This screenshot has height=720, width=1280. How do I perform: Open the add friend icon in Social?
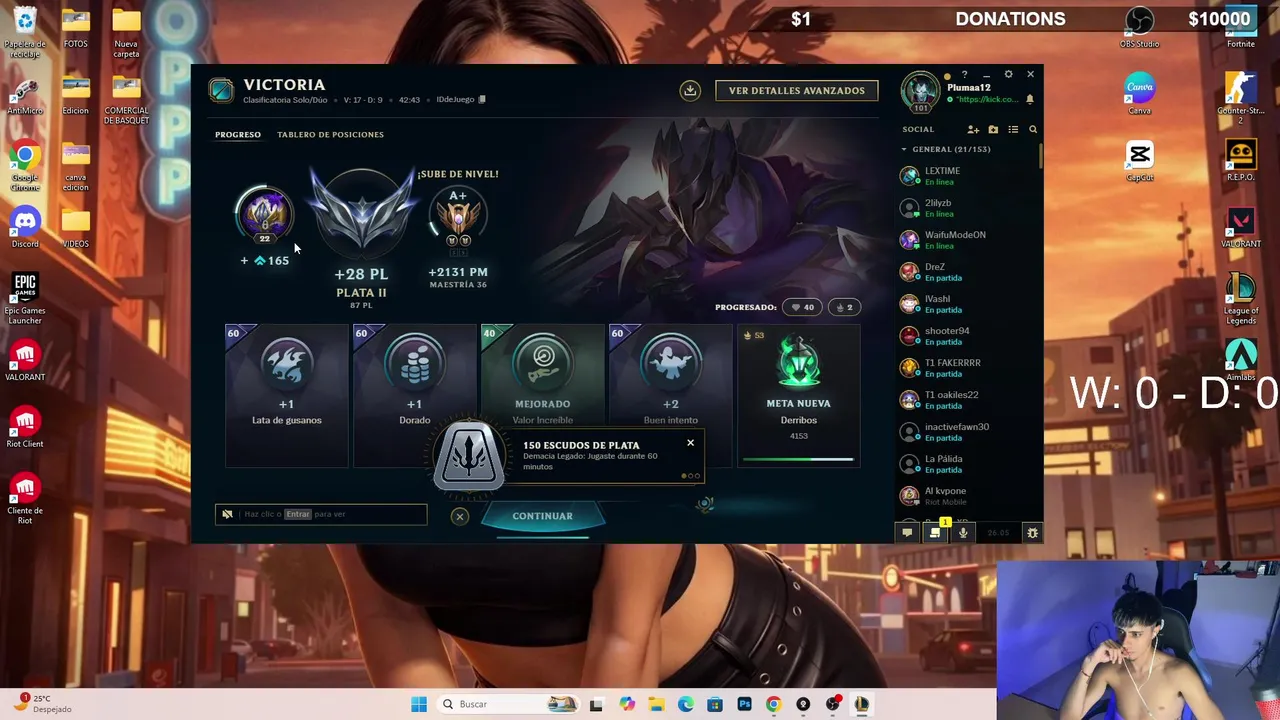pyautogui.click(x=973, y=129)
